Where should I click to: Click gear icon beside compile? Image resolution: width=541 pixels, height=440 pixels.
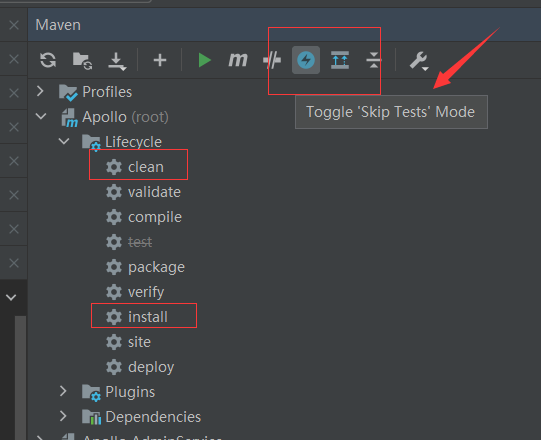(x=114, y=217)
